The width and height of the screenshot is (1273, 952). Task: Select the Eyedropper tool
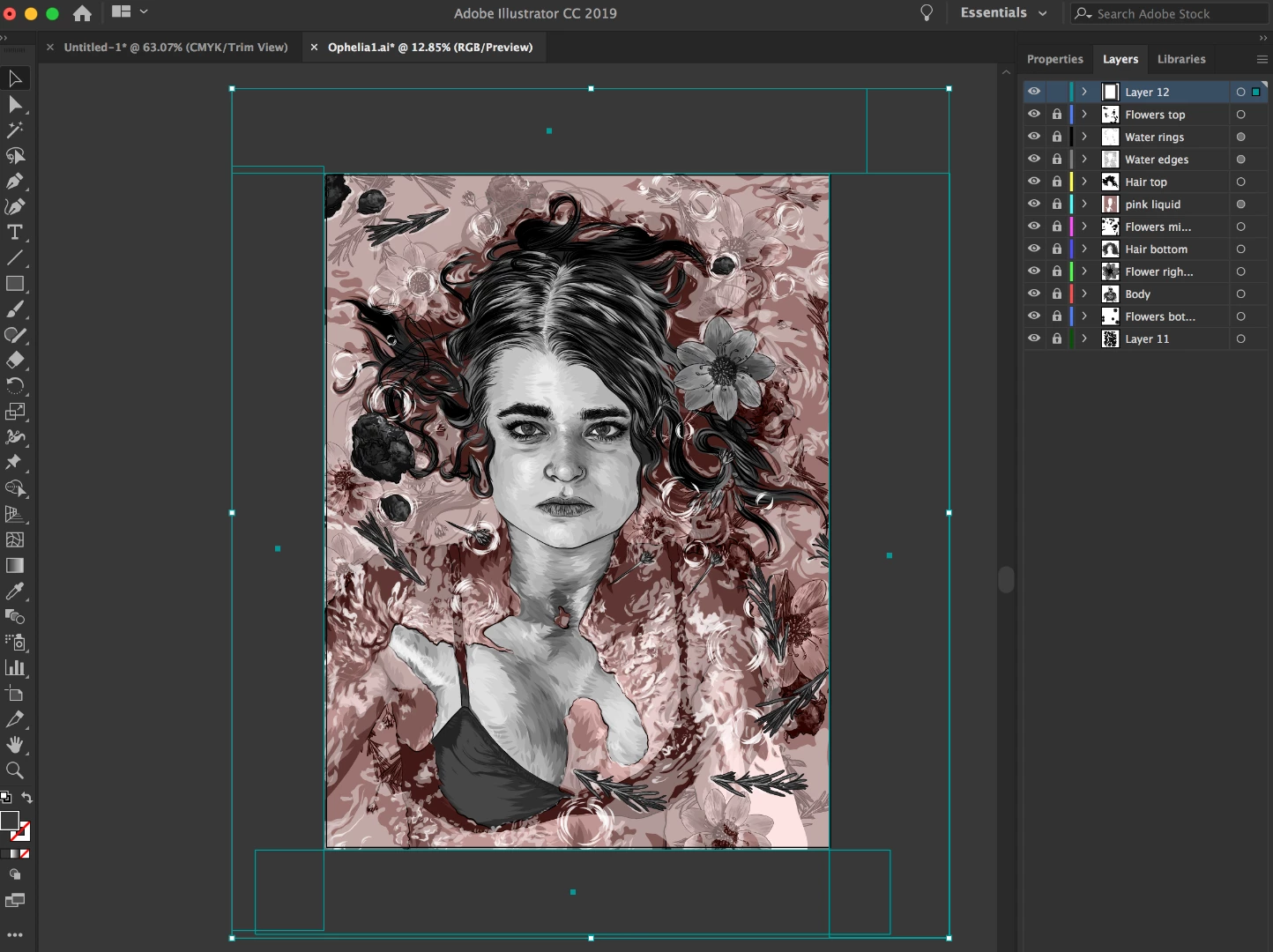pyautogui.click(x=15, y=591)
